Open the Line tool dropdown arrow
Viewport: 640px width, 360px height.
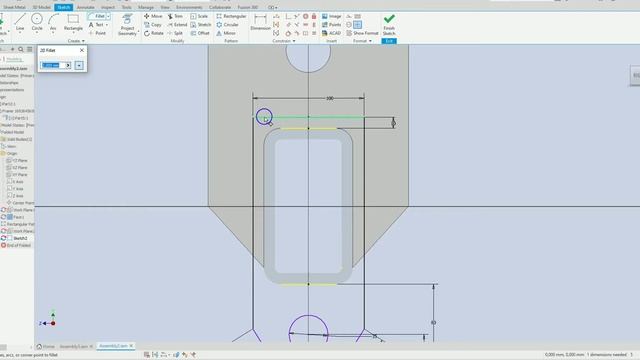point(20,32)
